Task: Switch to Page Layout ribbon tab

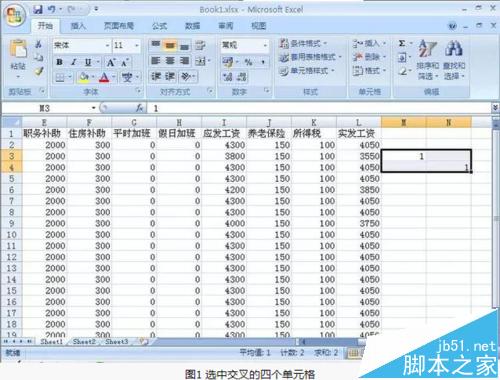Action: [119, 26]
